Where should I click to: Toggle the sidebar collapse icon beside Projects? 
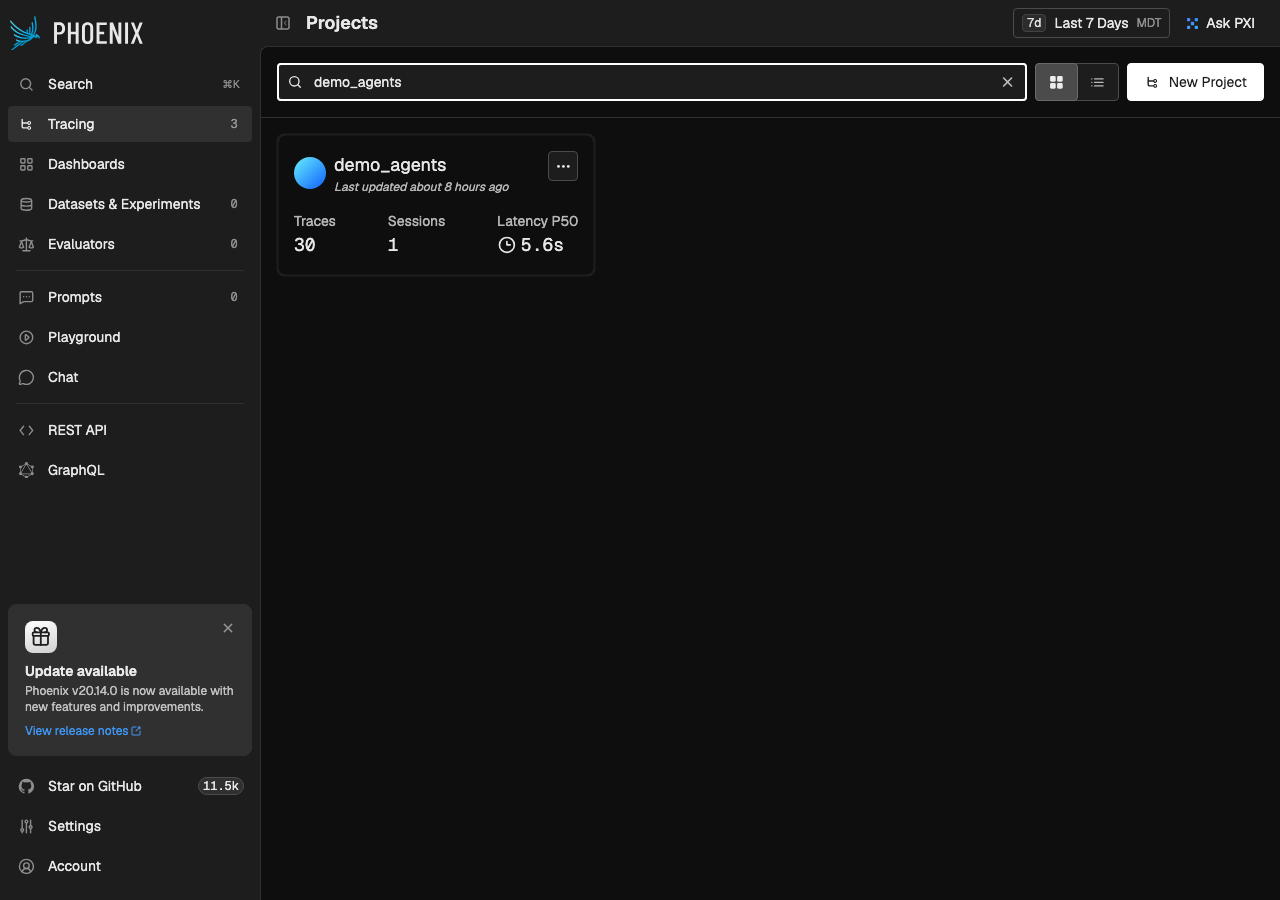coord(283,23)
